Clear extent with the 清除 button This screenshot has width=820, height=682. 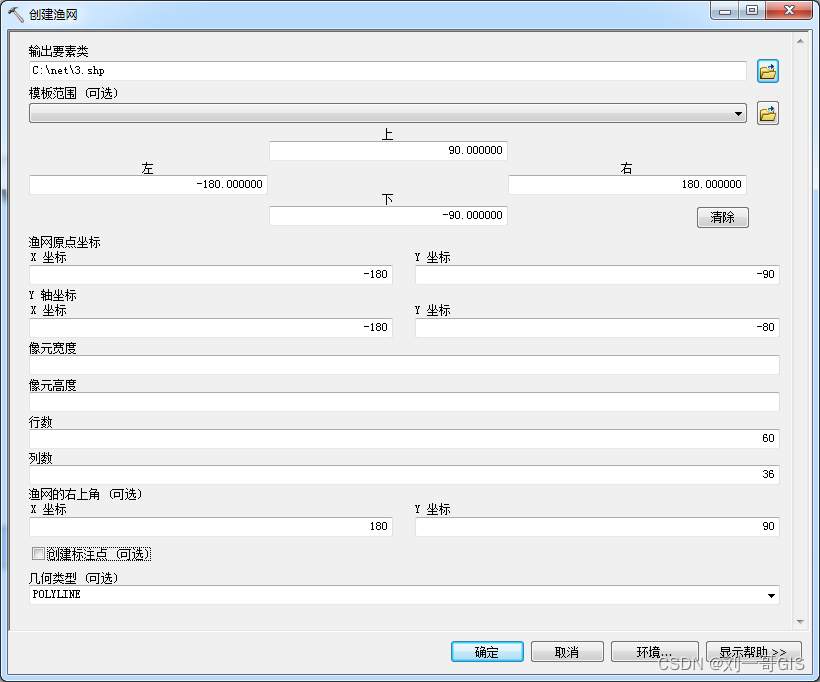point(723,217)
